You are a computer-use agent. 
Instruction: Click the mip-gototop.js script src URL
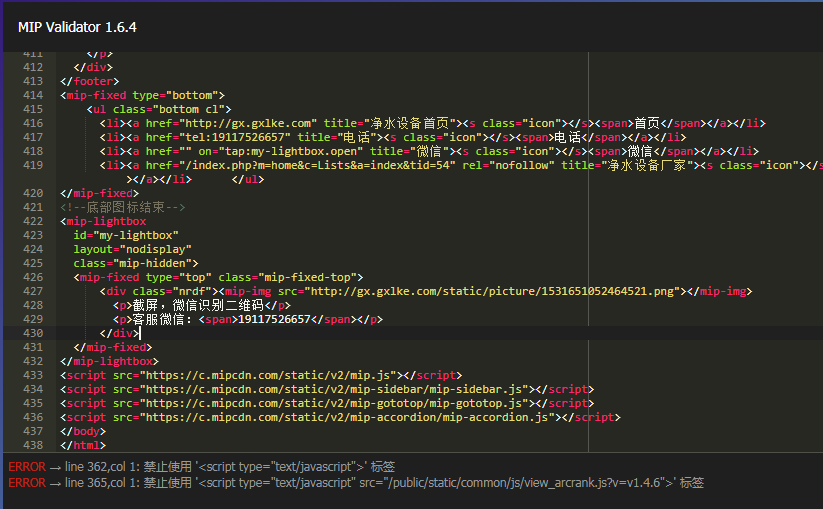click(334, 403)
